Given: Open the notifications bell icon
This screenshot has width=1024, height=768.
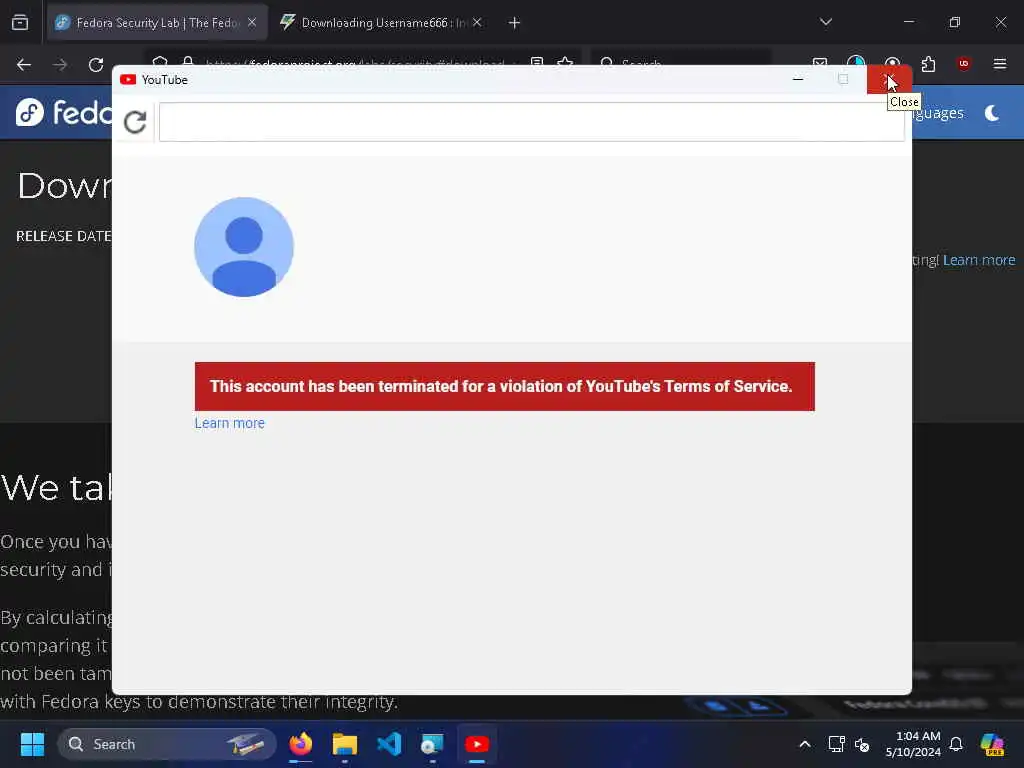Looking at the screenshot, I should (x=956, y=744).
